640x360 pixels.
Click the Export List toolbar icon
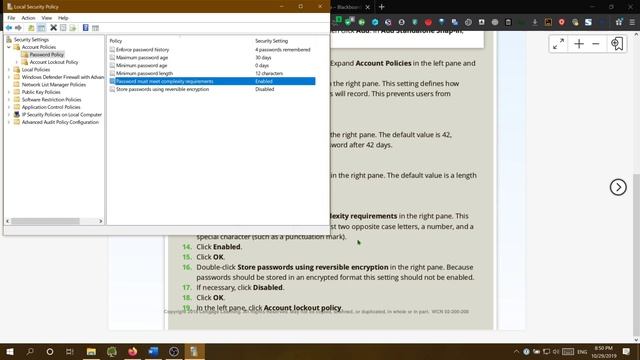[73, 28]
